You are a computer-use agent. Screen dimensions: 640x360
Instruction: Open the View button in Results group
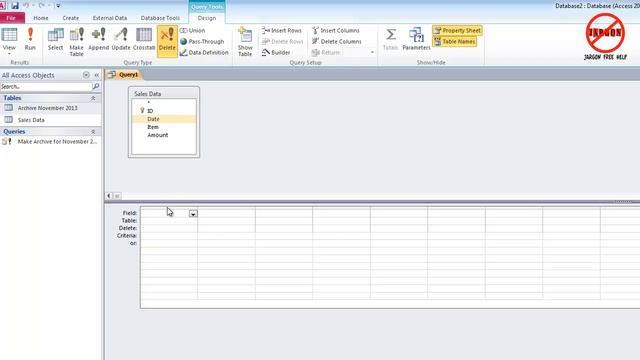(x=9, y=41)
